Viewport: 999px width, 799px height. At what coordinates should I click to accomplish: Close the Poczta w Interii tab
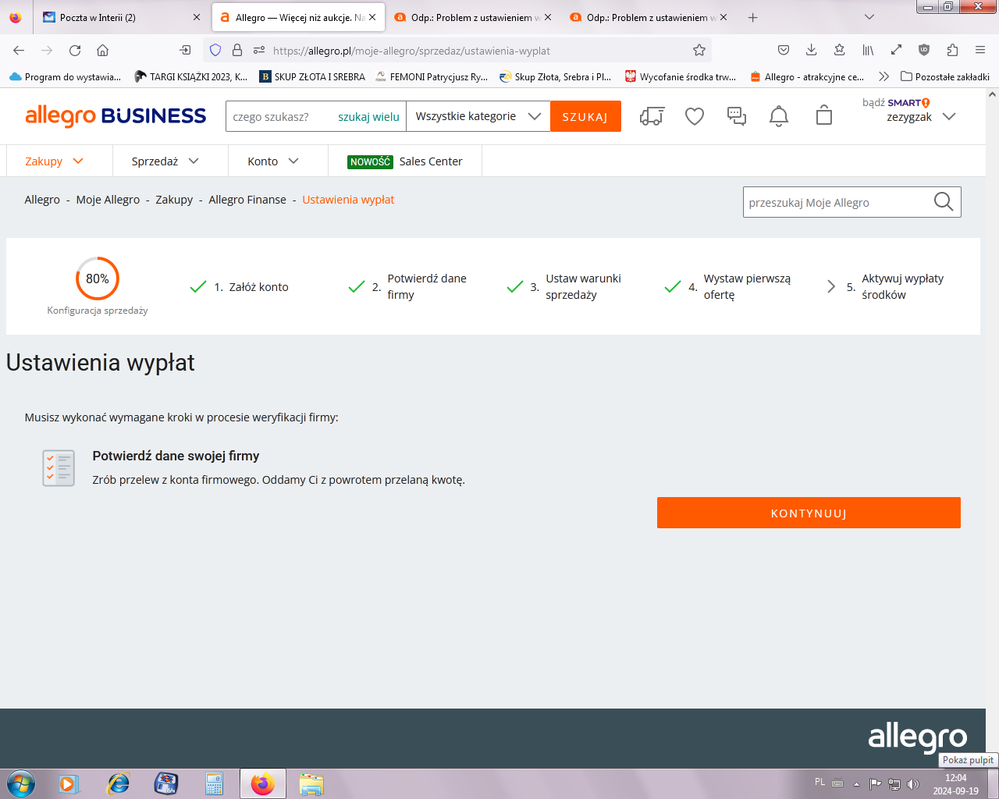196,17
